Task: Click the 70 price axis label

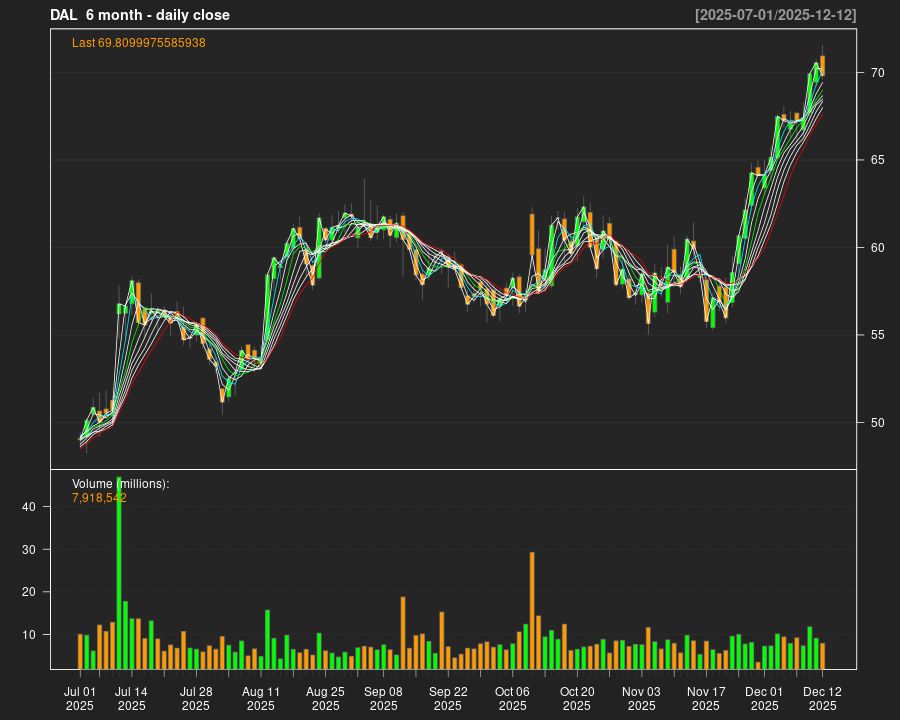Action: tap(877, 73)
